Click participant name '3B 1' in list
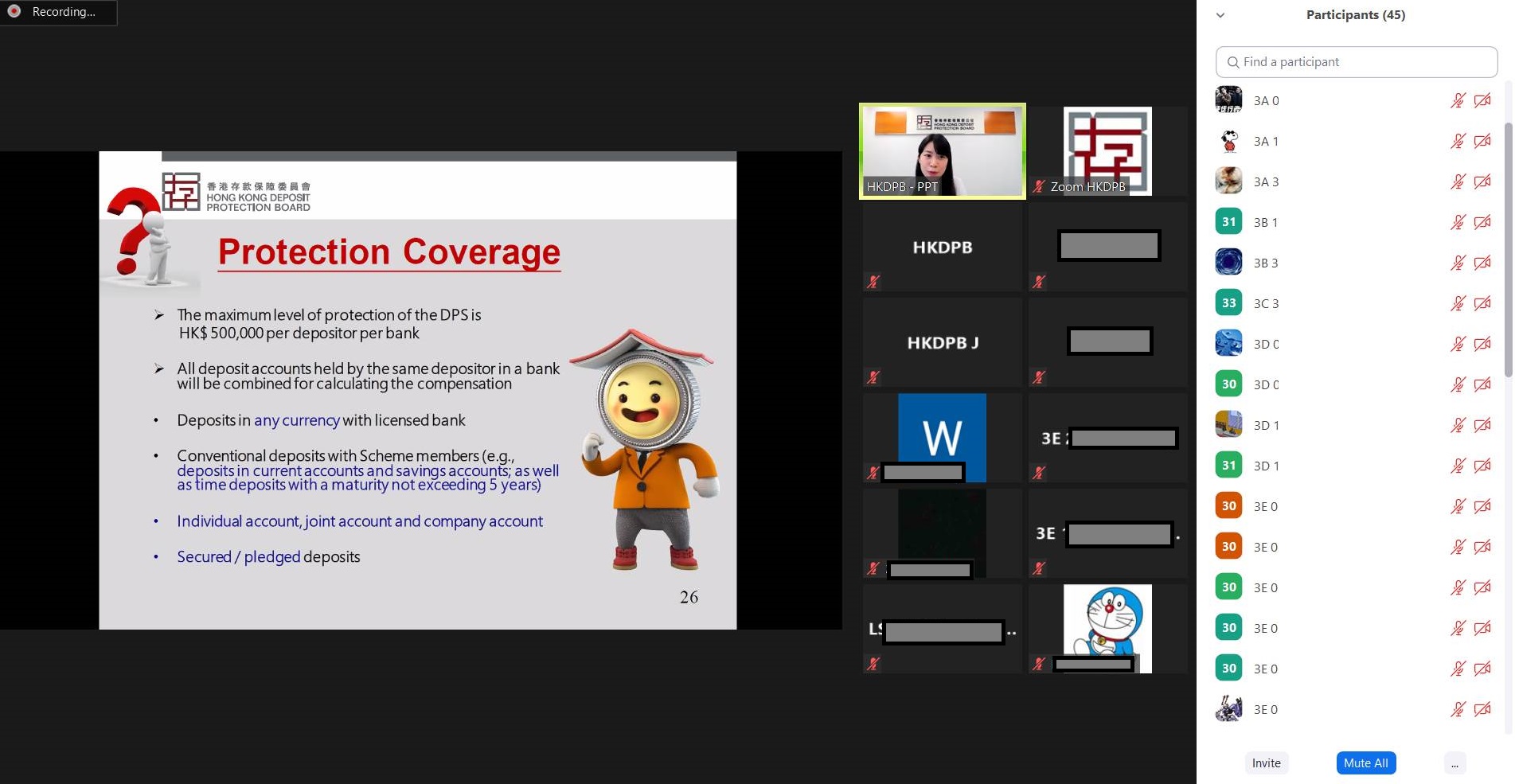The width and height of the screenshot is (1515, 784). pyautogui.click(x=1265, y=223)
